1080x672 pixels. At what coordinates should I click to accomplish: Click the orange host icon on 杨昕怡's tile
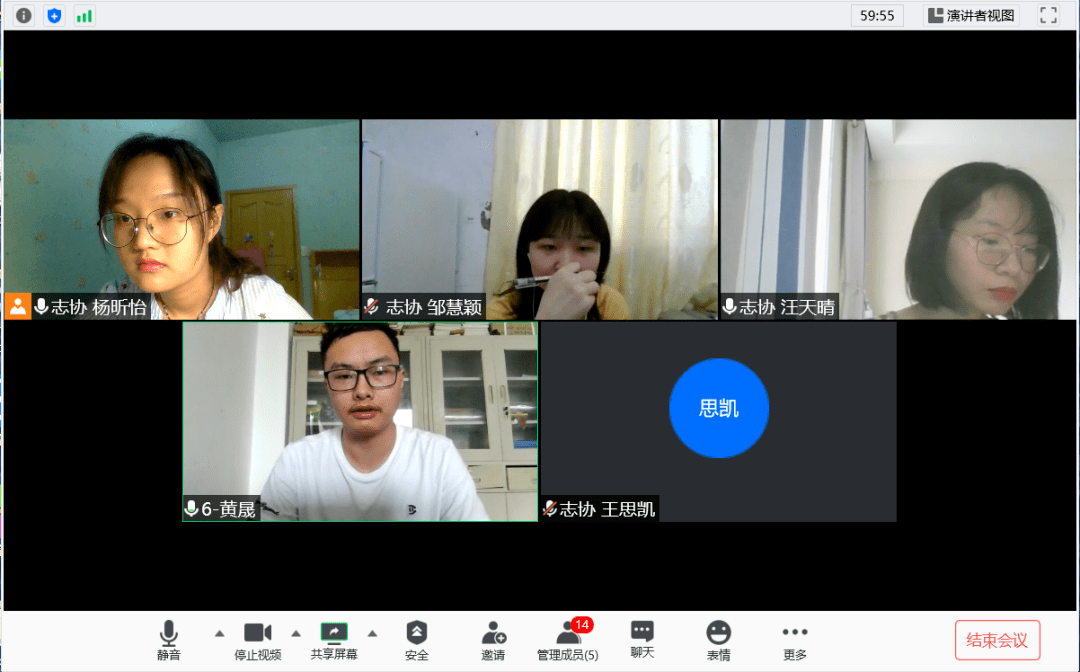(x=18, y=306)
